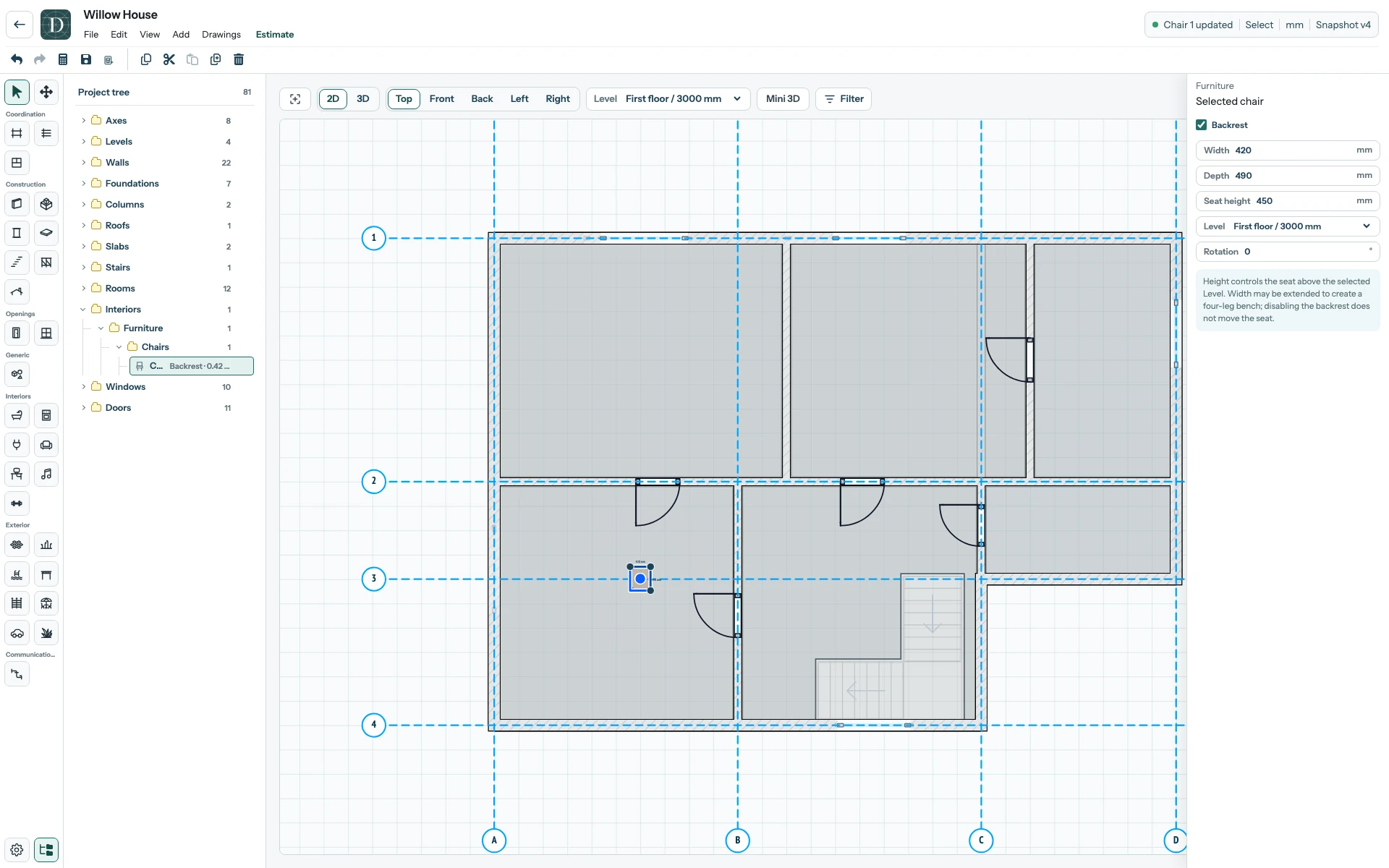This screenshot has width=1389, height=868.
Task: Toggle the project tree panel icon
Action: pos(46,850)
